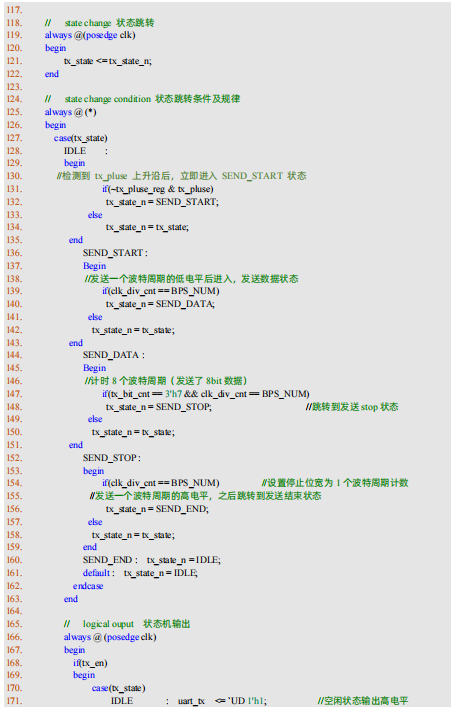Click if(clk_div_cnt == BPS_NUM) on line 139
Screen dimensions: 457x716
tap(161, 291)
